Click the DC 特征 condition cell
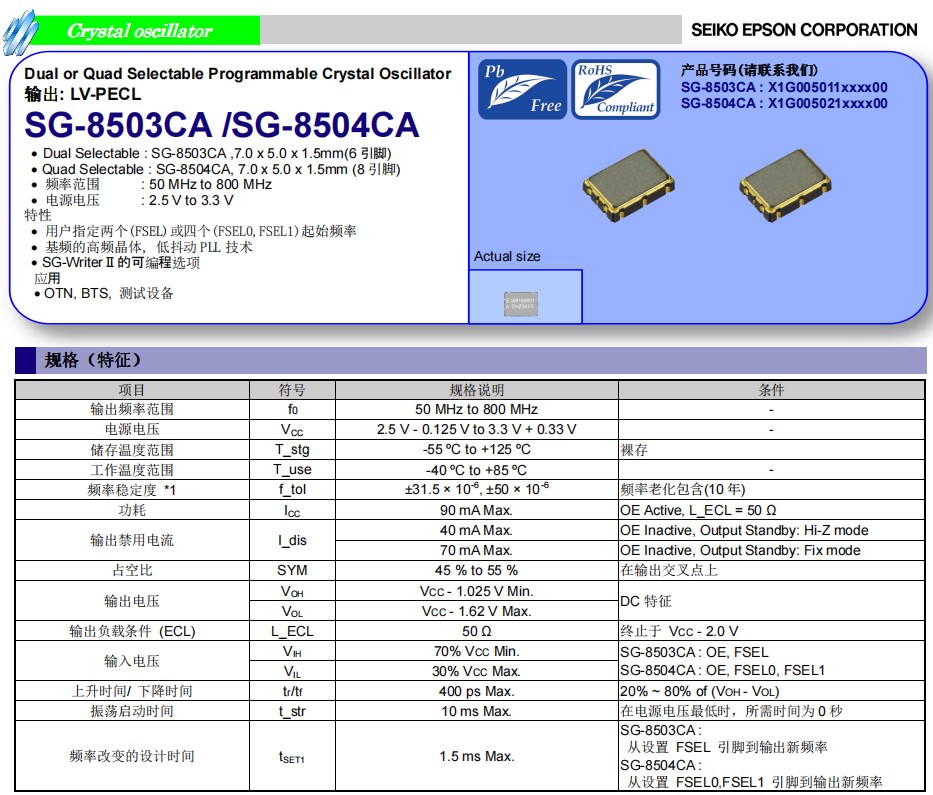Screen dimensions: 933x795 771,601
